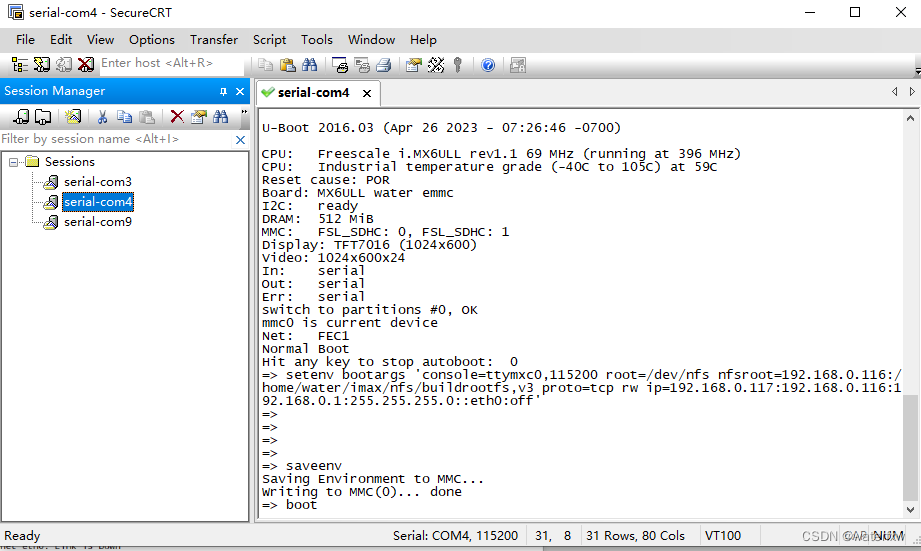The image size is (921, 551).
Task: Switch to the serial-com4 tab
Action: click(x=313, y=93)
